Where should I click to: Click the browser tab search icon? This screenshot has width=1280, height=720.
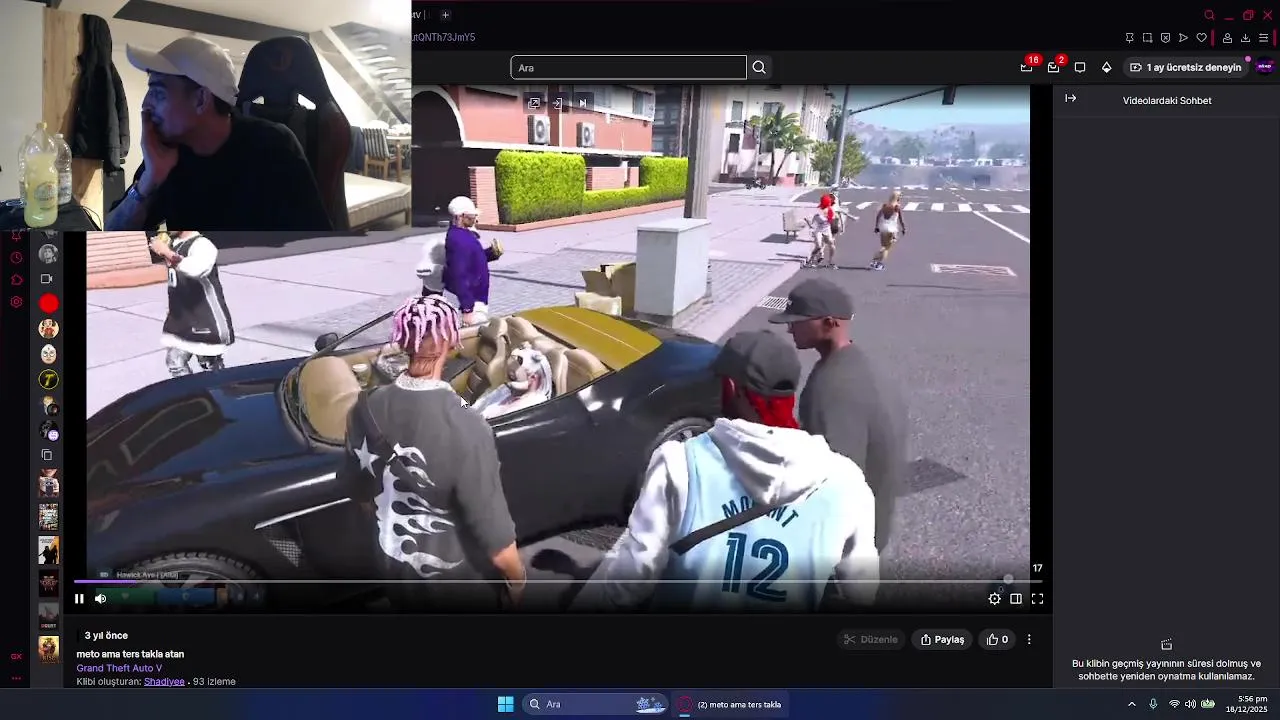pyautogui.click(x=1209, y=15)
